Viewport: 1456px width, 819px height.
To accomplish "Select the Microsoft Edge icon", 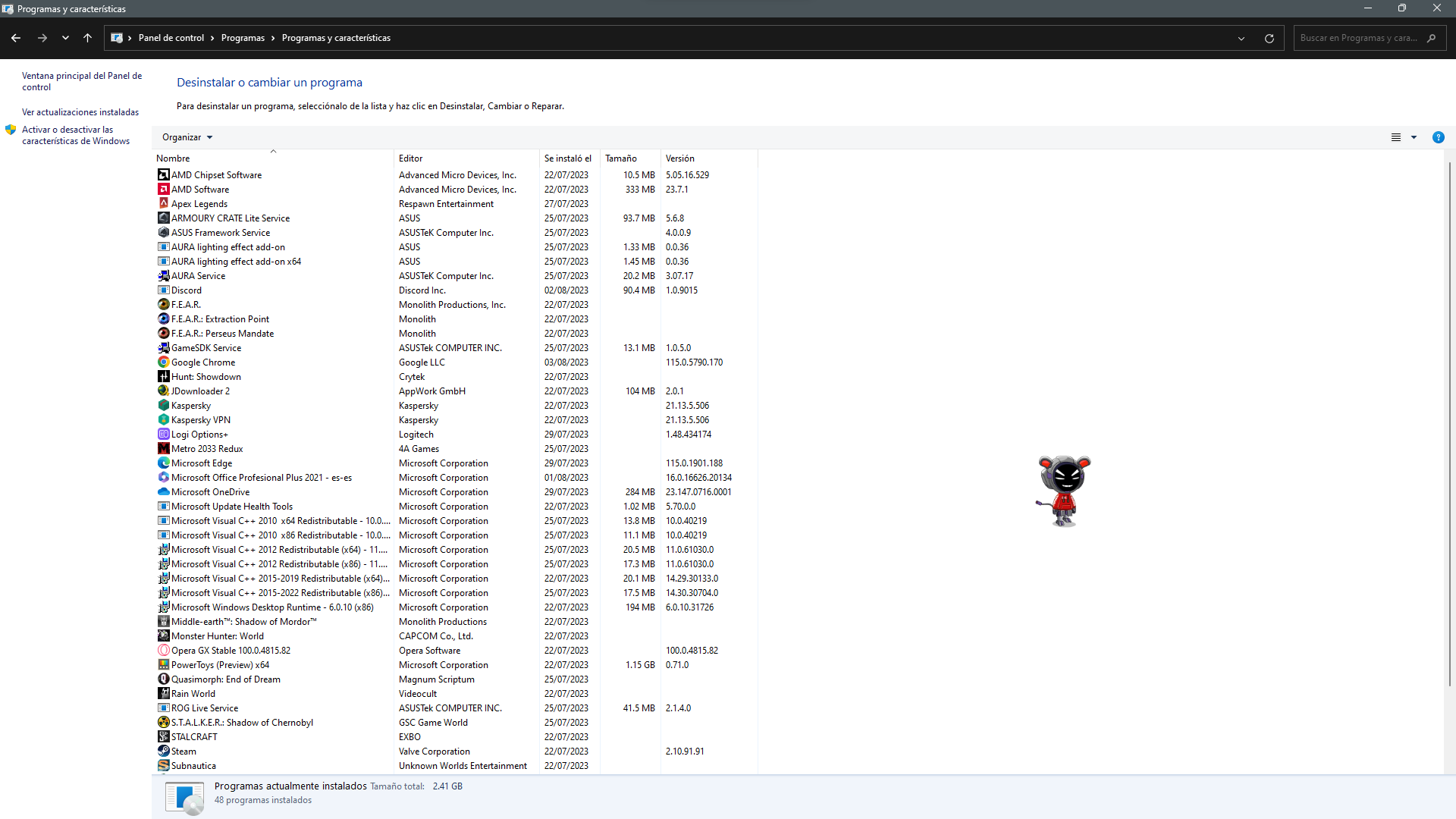I will coord(163,463).
